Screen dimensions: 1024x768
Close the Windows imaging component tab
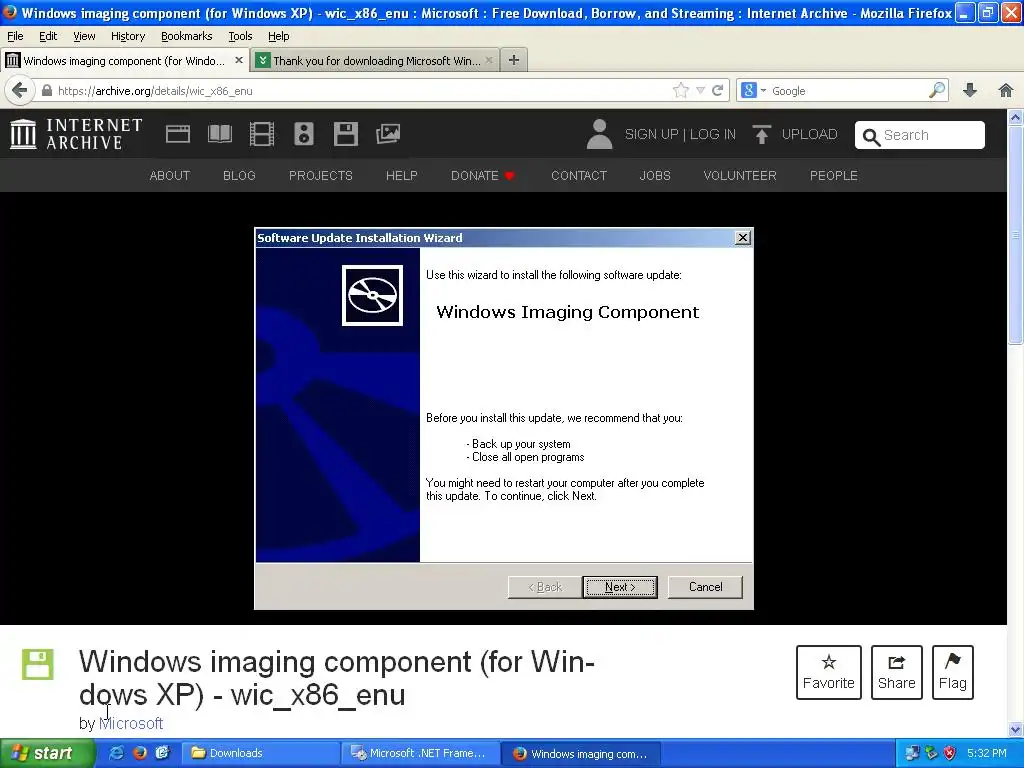coord(239,60)
